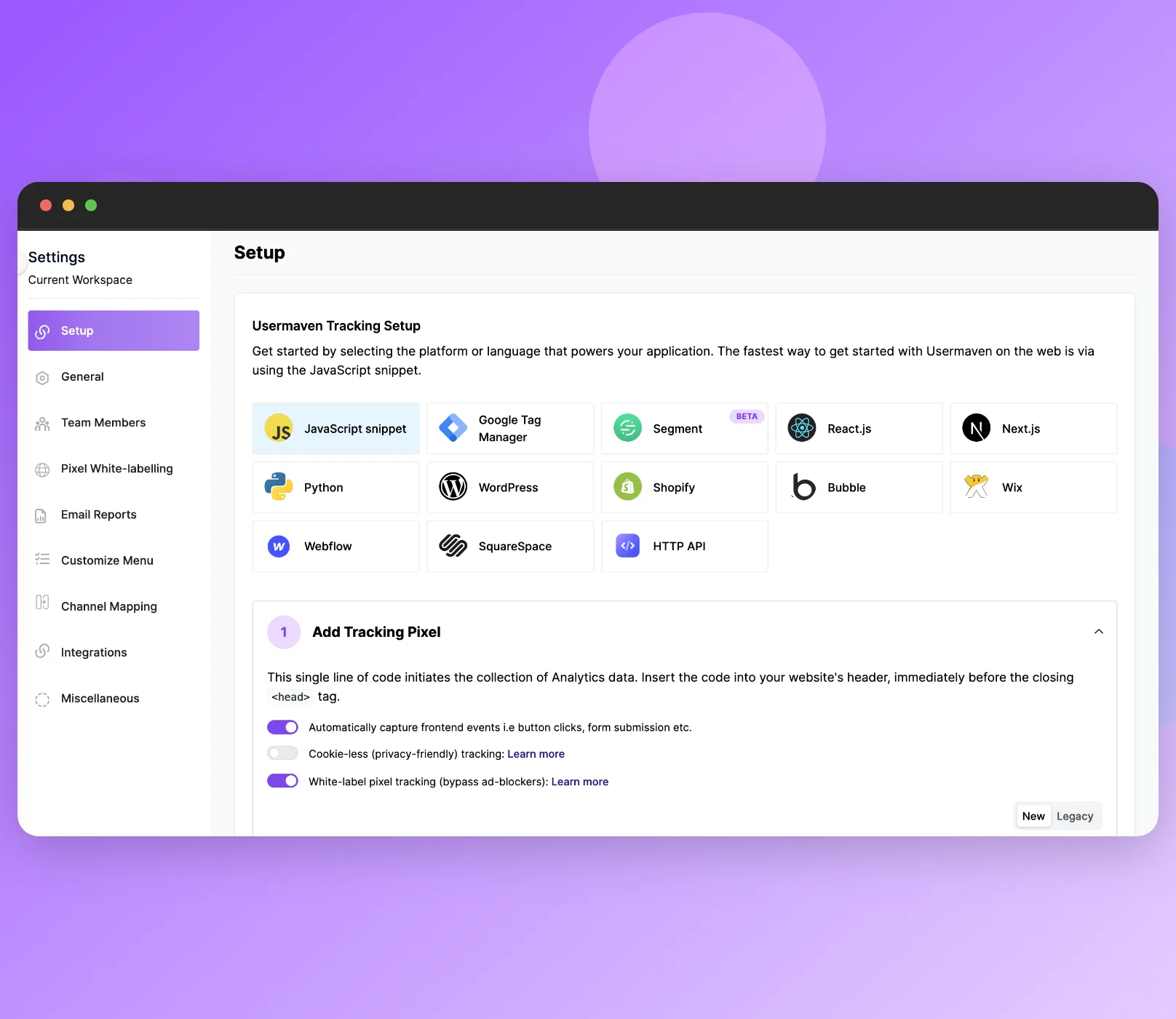
Task: Open the Setup settings menu item
Action: tap(114, 330)
